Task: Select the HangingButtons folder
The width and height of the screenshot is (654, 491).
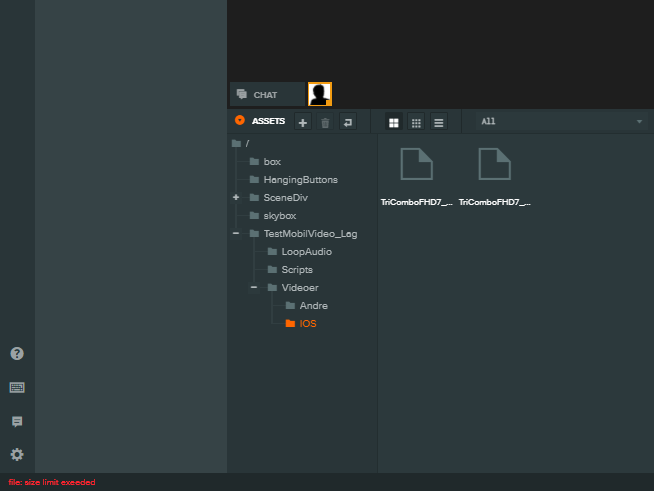Action: pyautogui.click(x=300, y=179)
